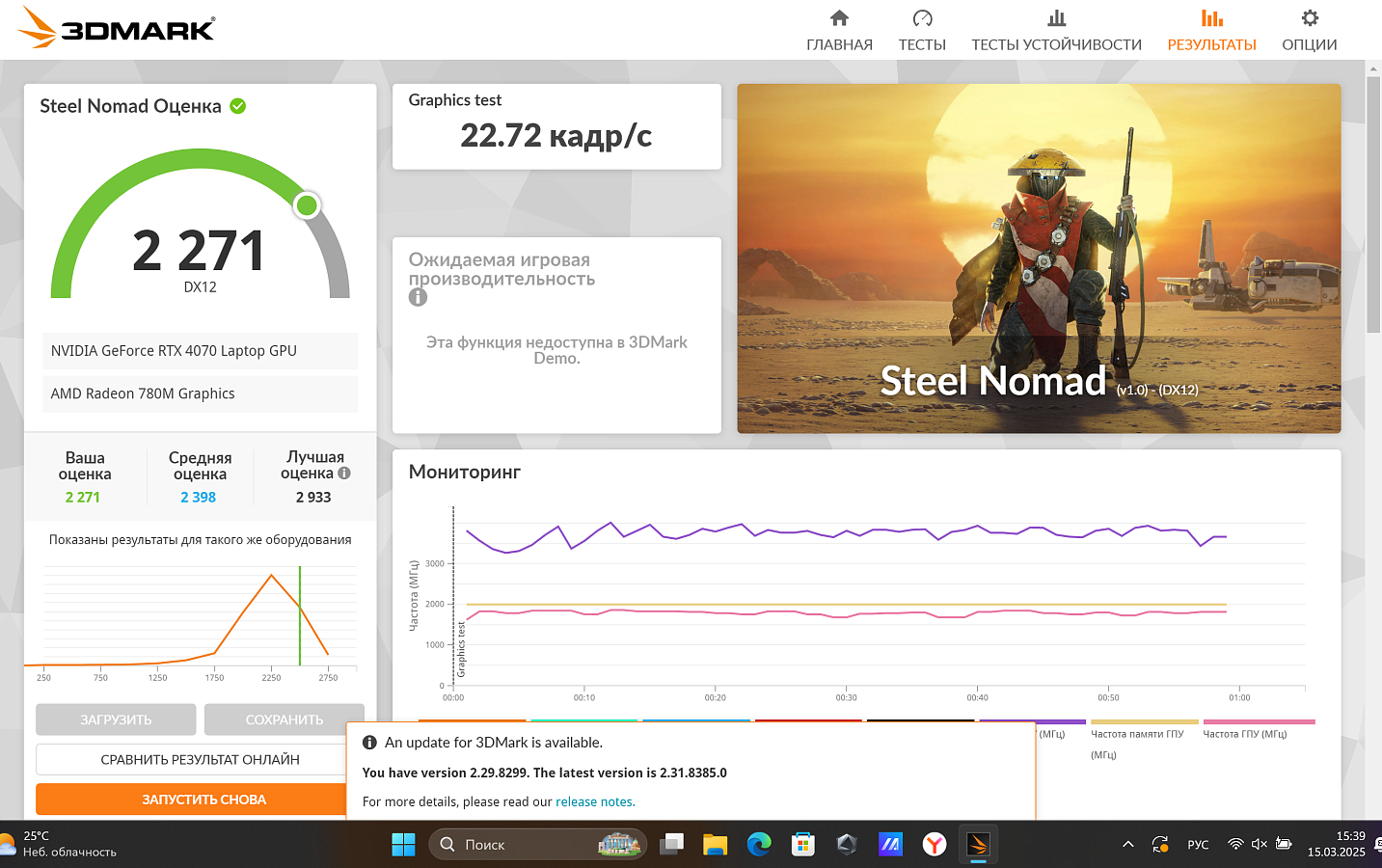Click the 3DMark logo
This screenshot has width=1382, height=868.
(117, 28)
